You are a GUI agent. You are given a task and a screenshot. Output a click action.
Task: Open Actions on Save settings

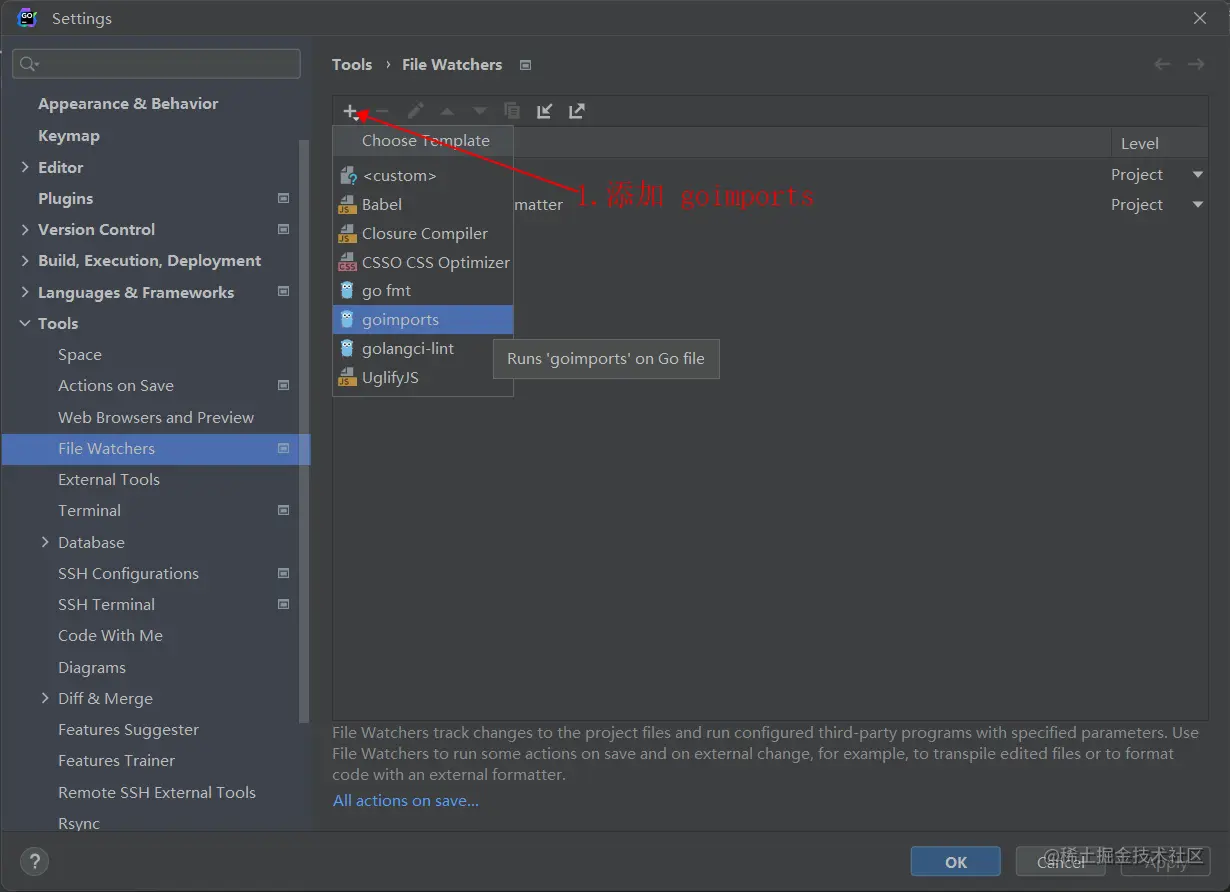pos(116,386)
